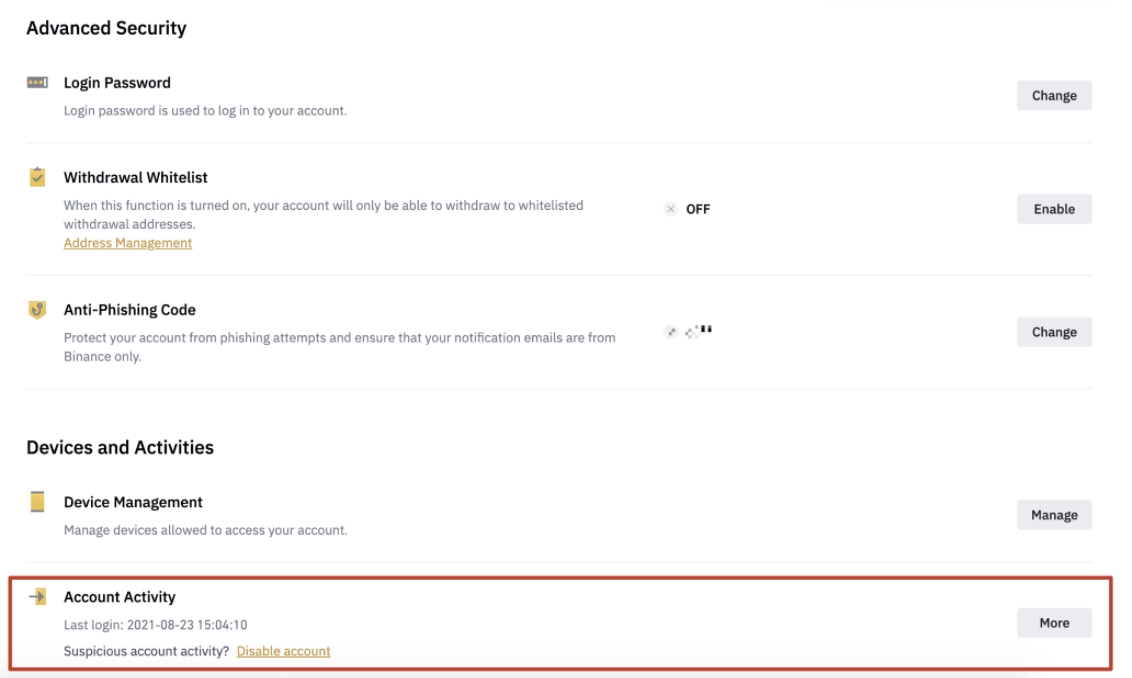This screenshot has height=678, width=1132.
Task: Click the blurred anti-phishing code value
Action: [688, 331]
